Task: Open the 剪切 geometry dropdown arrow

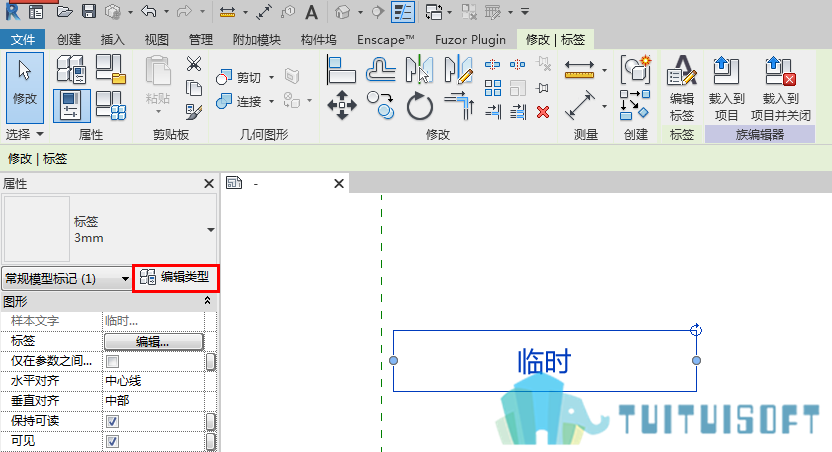Action: click(x=272, y=77)
